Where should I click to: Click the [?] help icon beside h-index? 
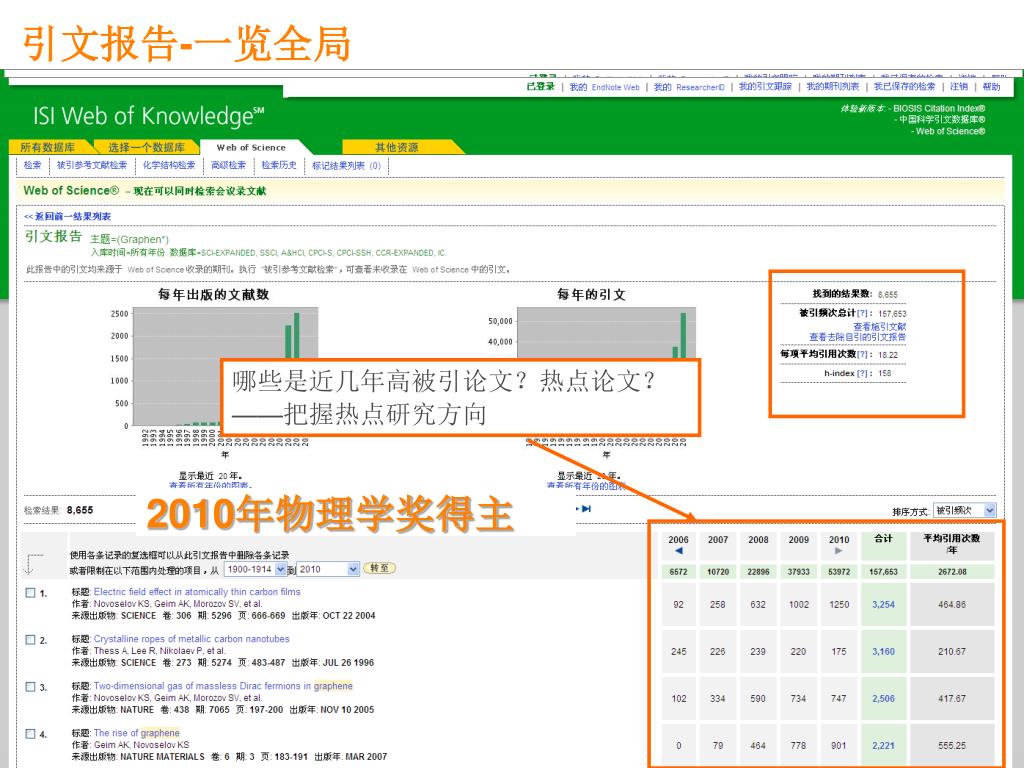point(862,374)
